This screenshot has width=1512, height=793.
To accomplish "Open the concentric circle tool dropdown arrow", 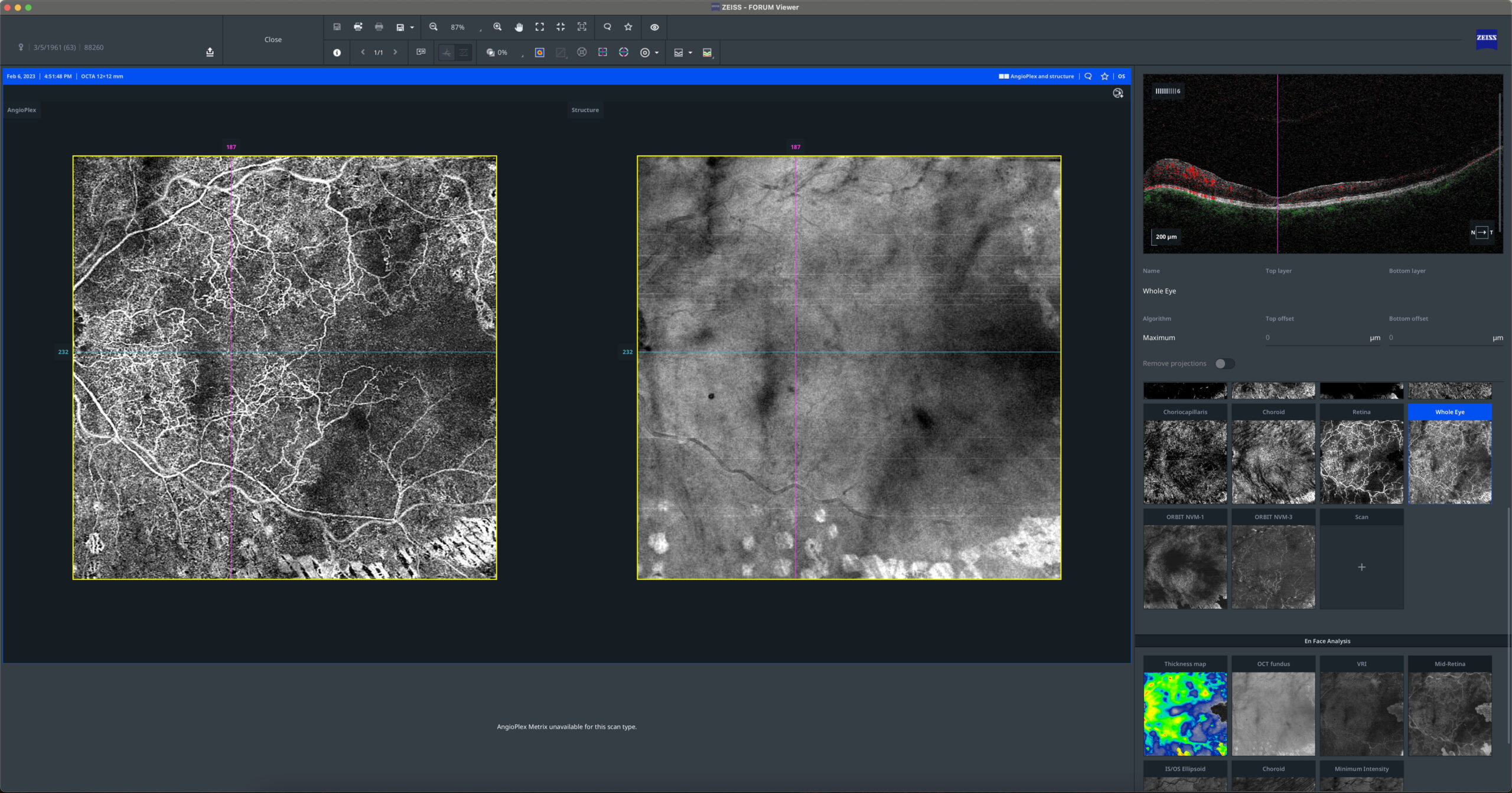I will [657, 53].
